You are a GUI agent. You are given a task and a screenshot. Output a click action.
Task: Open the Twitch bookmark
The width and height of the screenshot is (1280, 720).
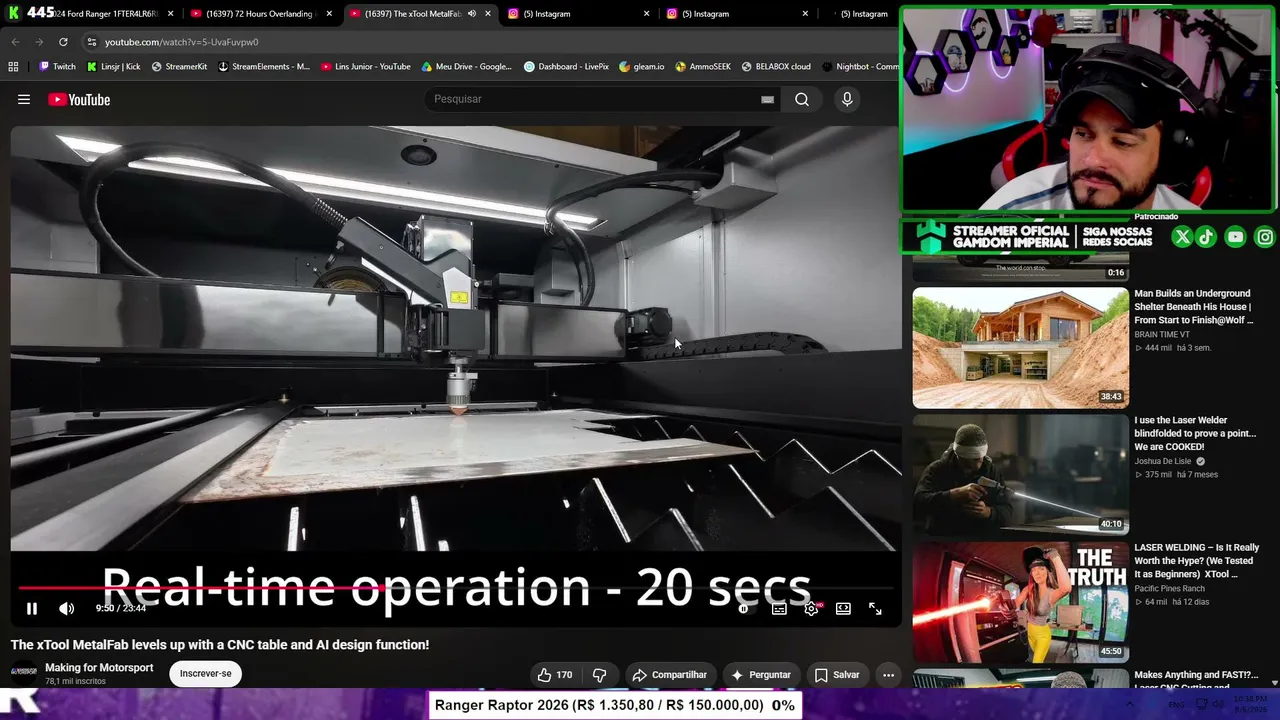(57, 67)
